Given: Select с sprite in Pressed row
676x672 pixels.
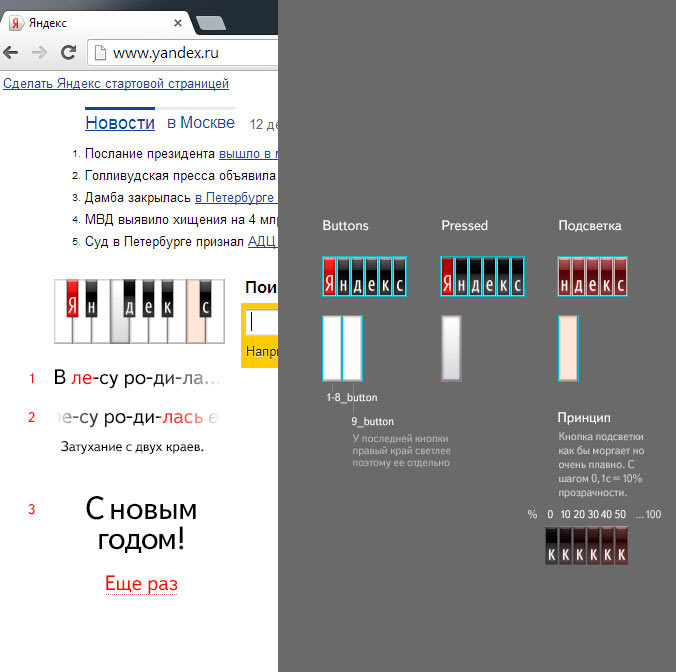Looking at the screenshot, I should point(517,276).
